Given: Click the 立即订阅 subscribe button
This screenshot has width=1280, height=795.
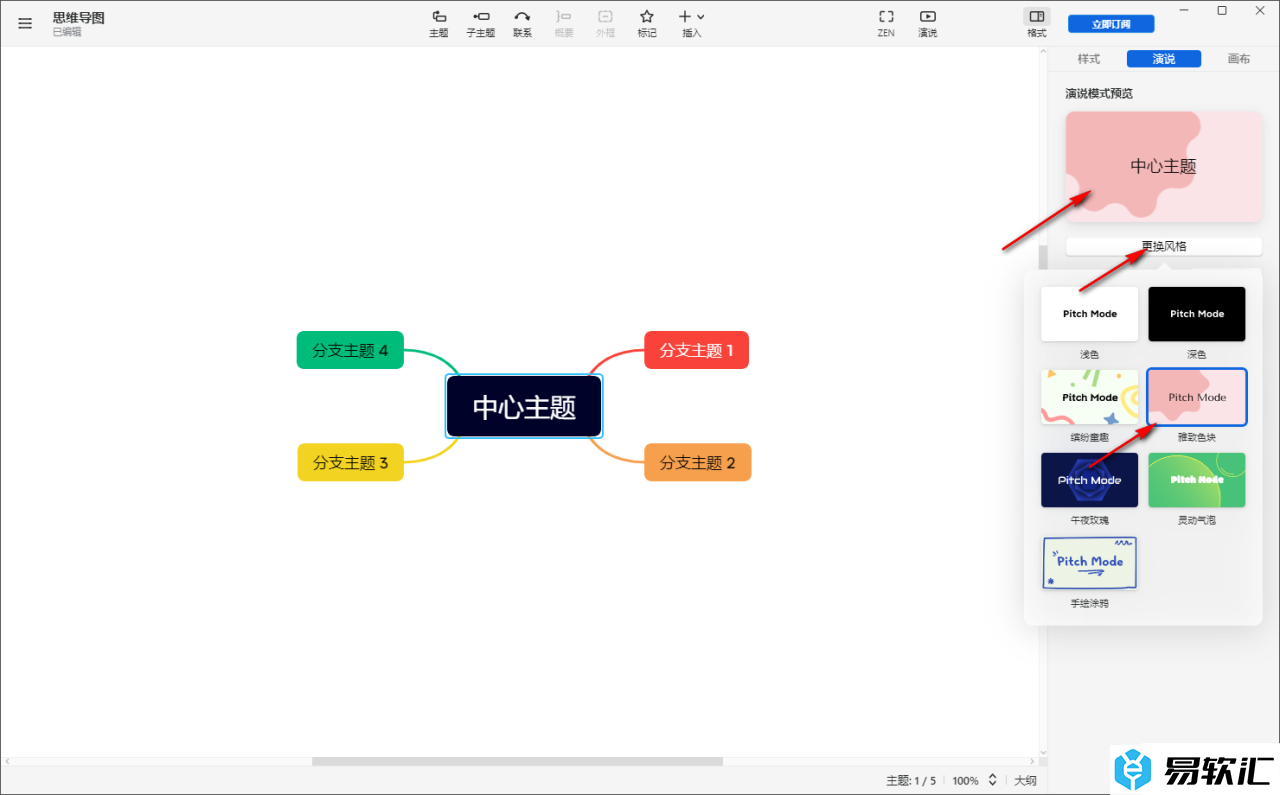Looking at the screenshot, I should pos(1111,24).
